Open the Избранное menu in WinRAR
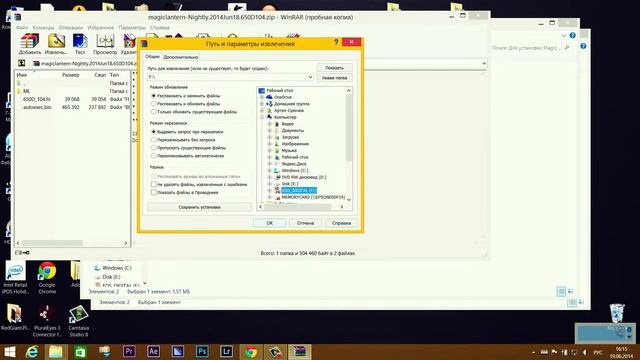The width and height of the screenshot is (640, 360). [101, 27]
